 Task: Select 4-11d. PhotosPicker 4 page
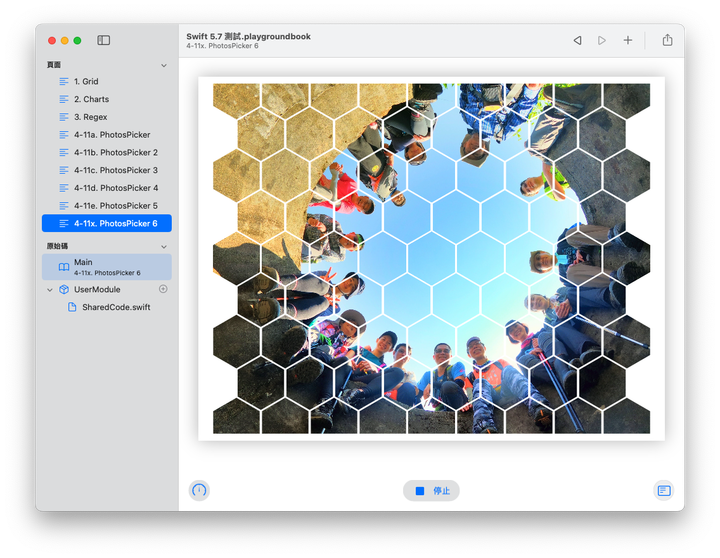[107, 188]
